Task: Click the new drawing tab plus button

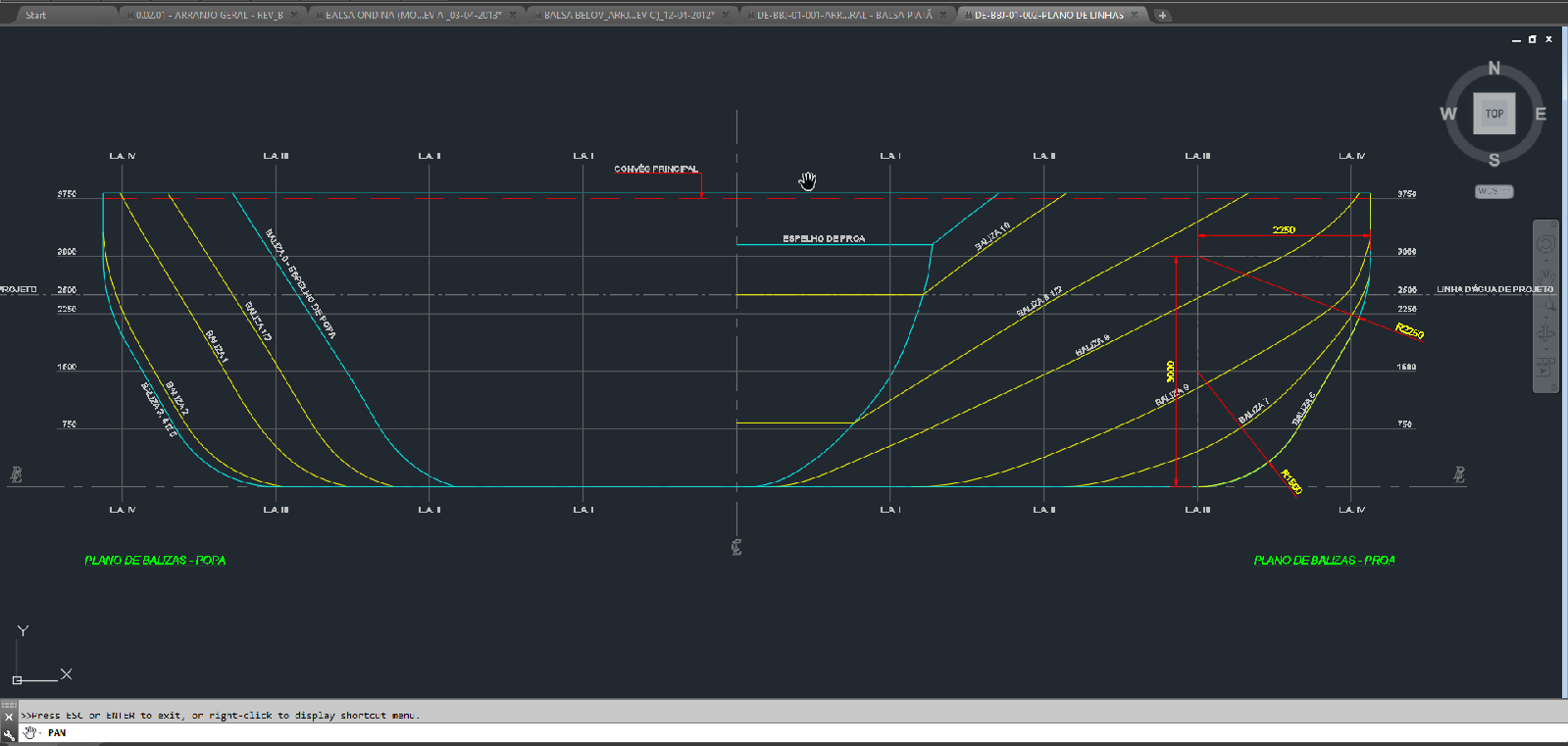Action: click(1162, 16)
